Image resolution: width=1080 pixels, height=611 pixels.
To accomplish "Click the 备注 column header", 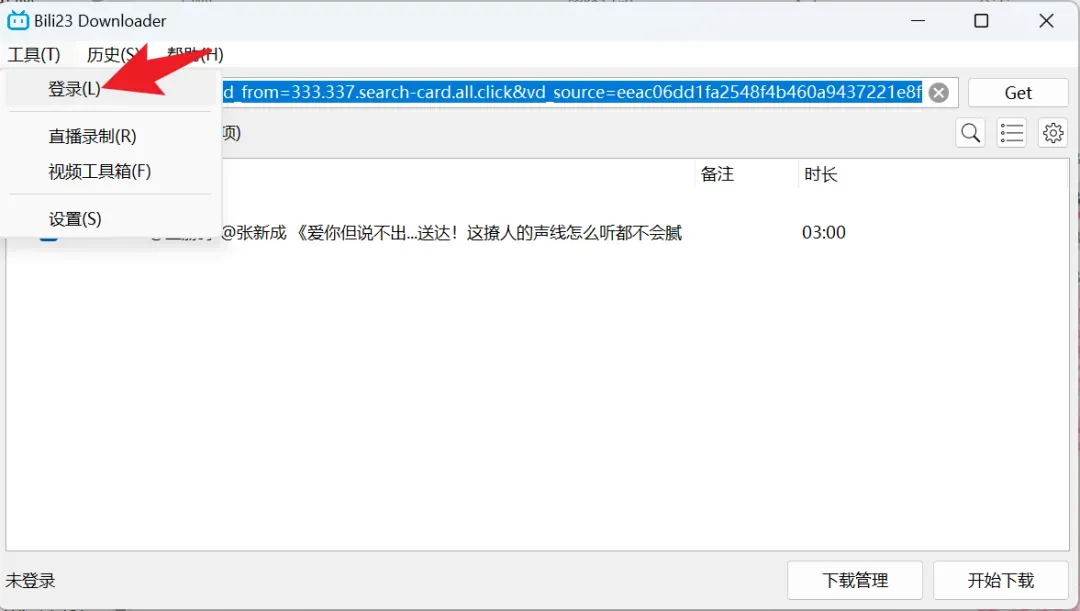I will [717, 174].
